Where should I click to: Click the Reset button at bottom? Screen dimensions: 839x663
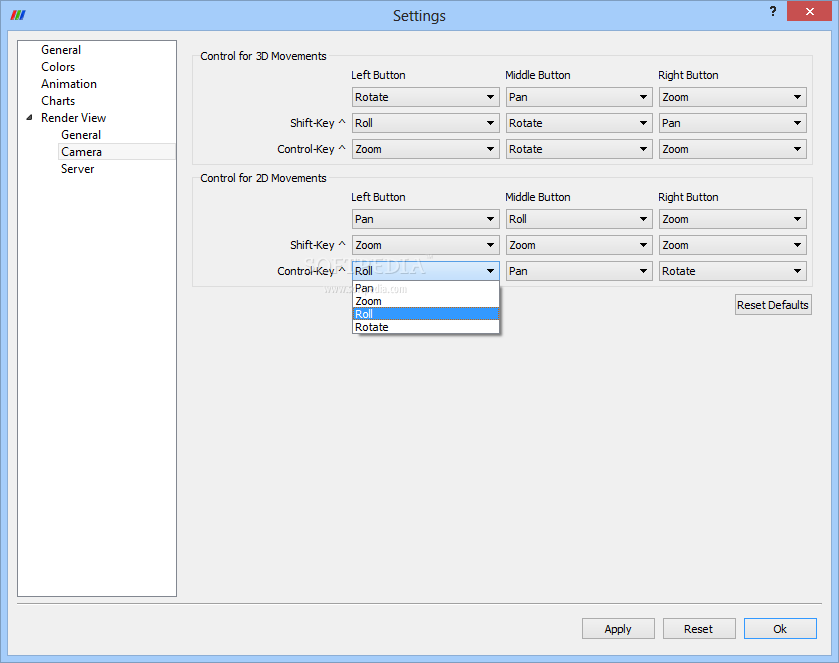[698, 629]
